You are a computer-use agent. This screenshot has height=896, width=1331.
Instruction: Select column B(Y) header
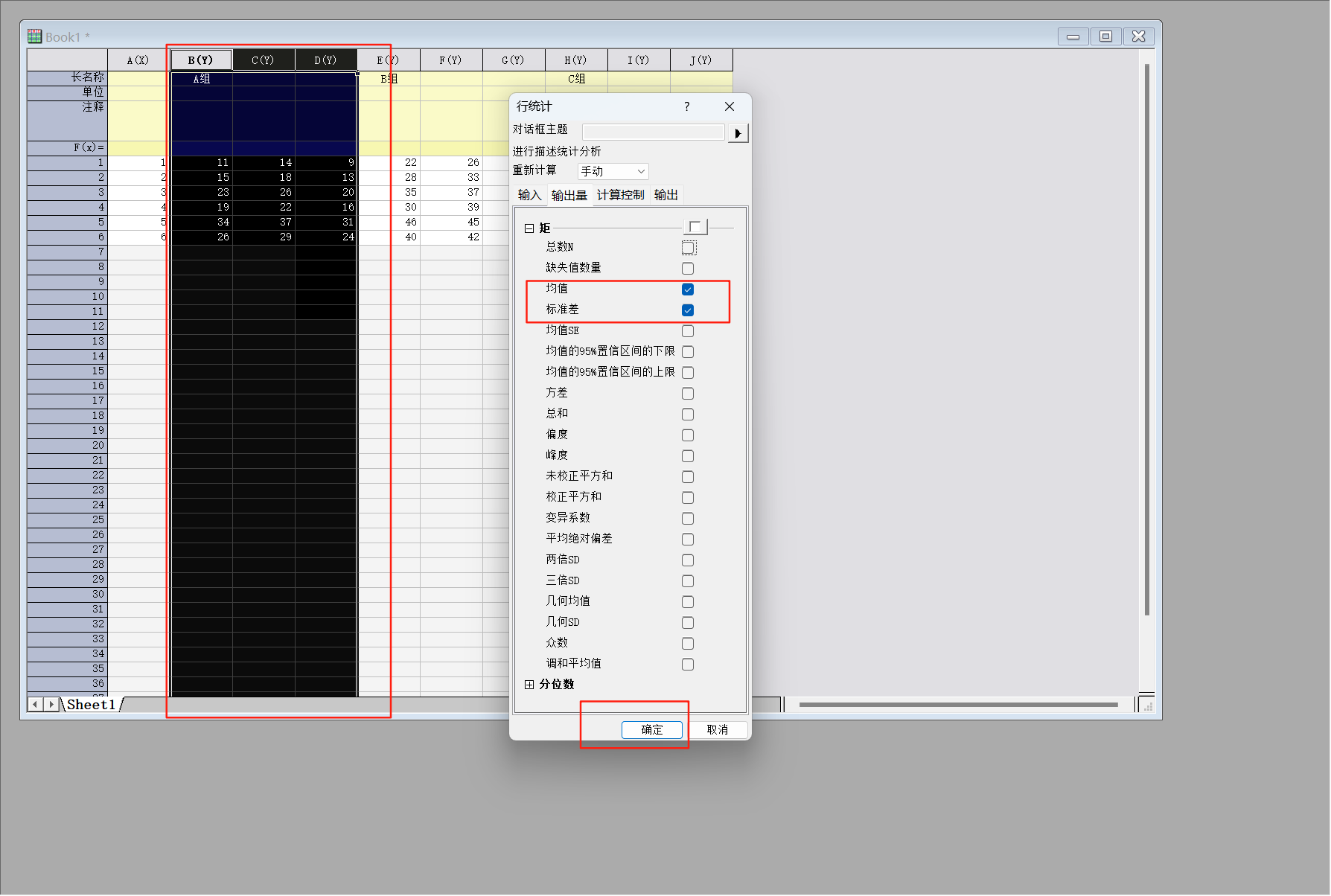tap(201, 60)
